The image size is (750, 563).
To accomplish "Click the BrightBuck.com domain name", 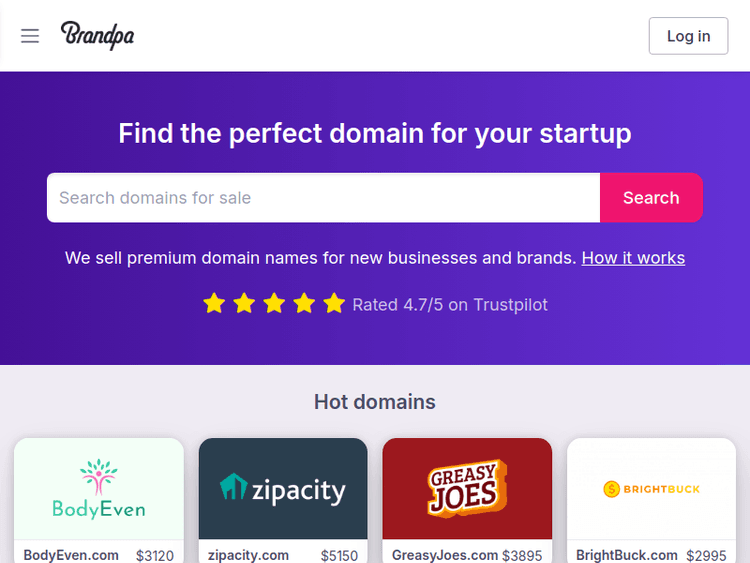I will (x=627, y=555).
